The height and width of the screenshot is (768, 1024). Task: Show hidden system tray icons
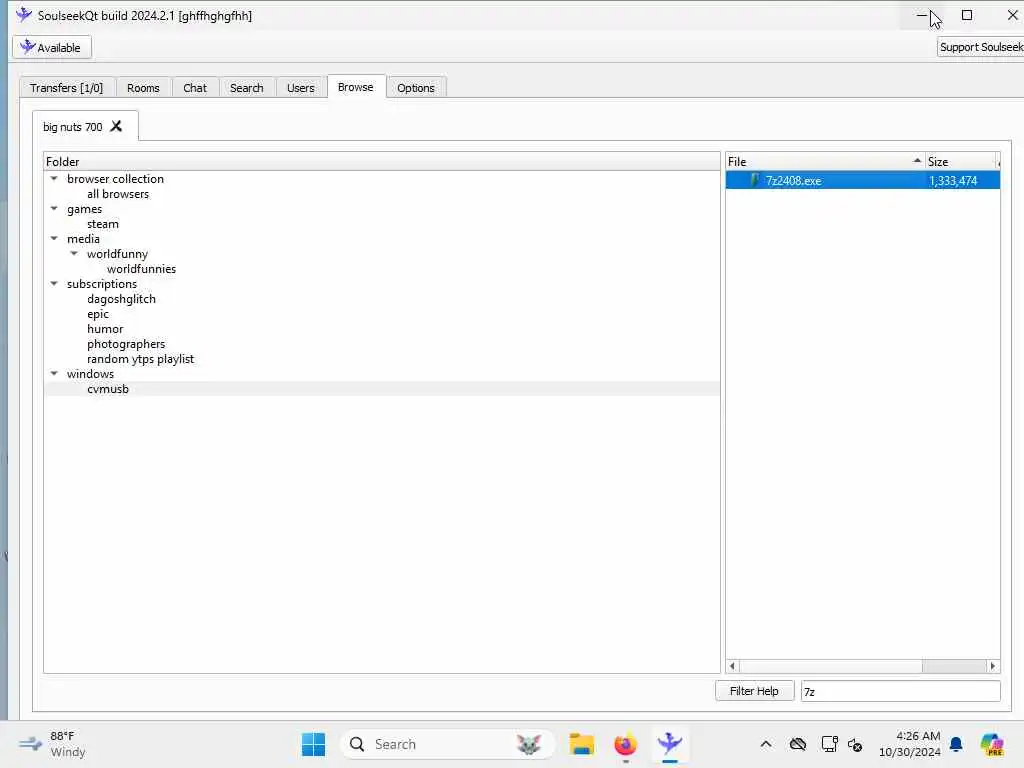(766, 744)
